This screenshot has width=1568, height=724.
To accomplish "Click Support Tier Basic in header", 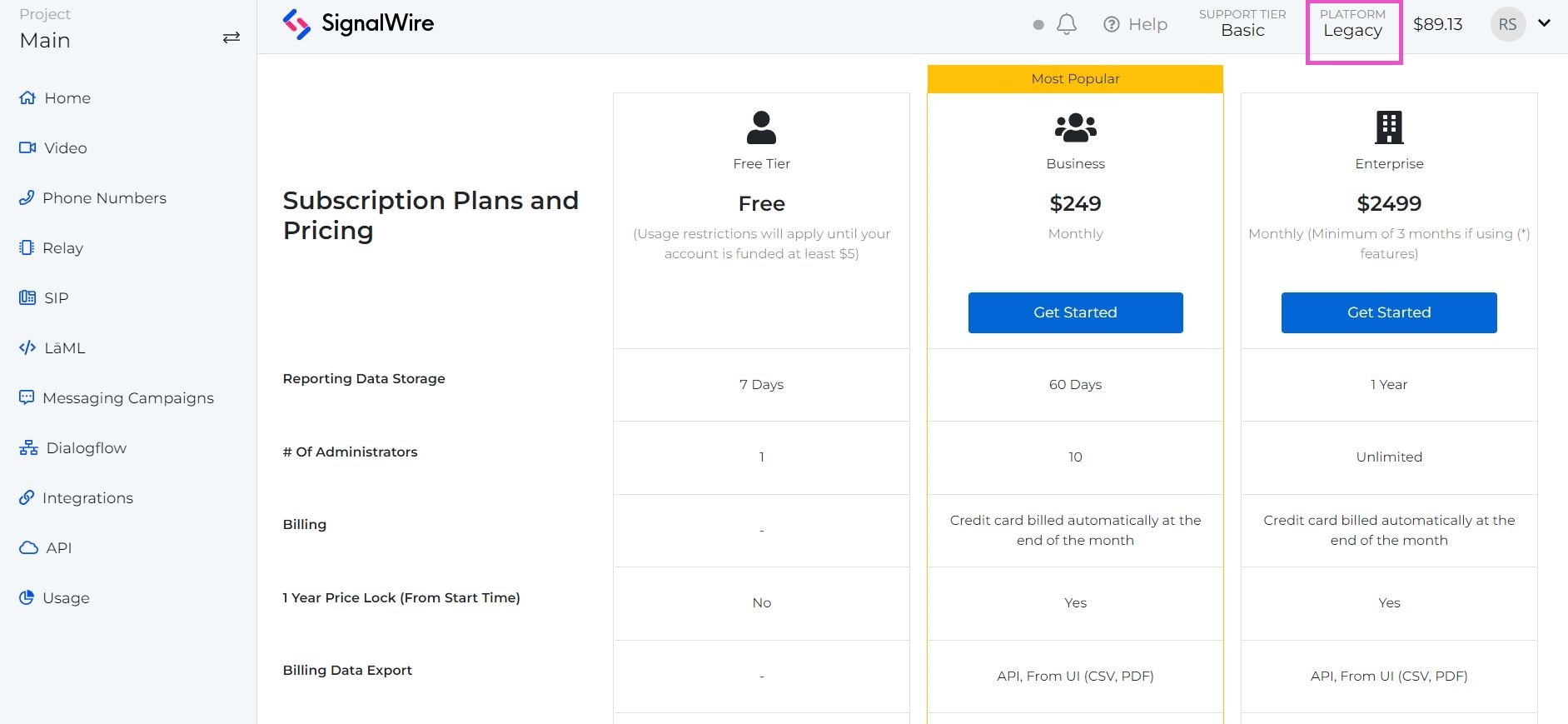I will tap(1242, 23).
